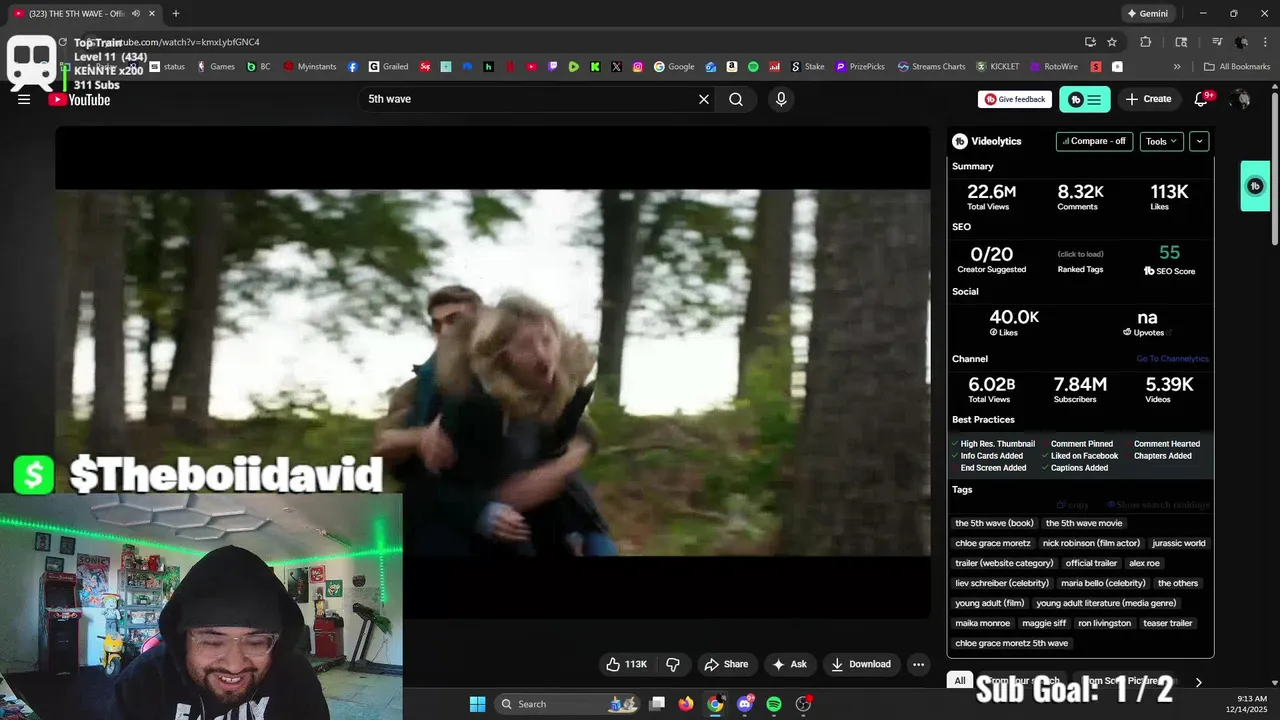Open the Google bookmark
Image resolution: width=1280 pixels, height=720 pixels.
click(674, 67)
